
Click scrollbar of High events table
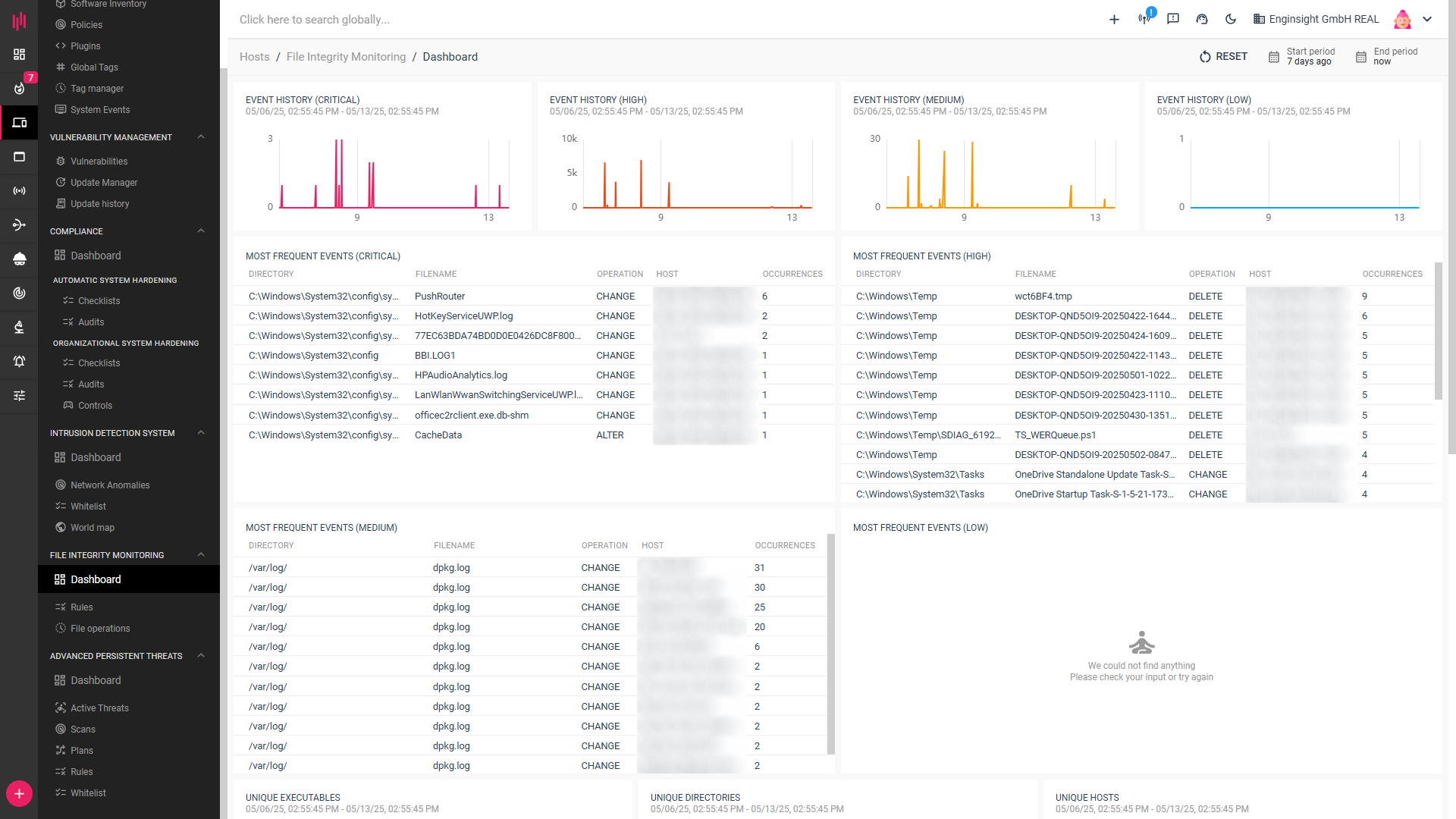tap(1438, 331)
